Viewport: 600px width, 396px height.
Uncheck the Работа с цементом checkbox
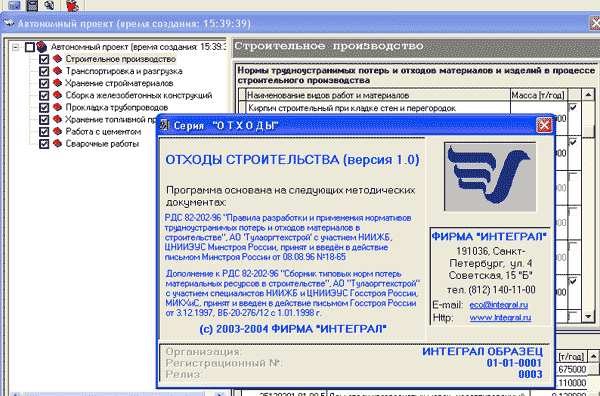[x=44, y=132]
